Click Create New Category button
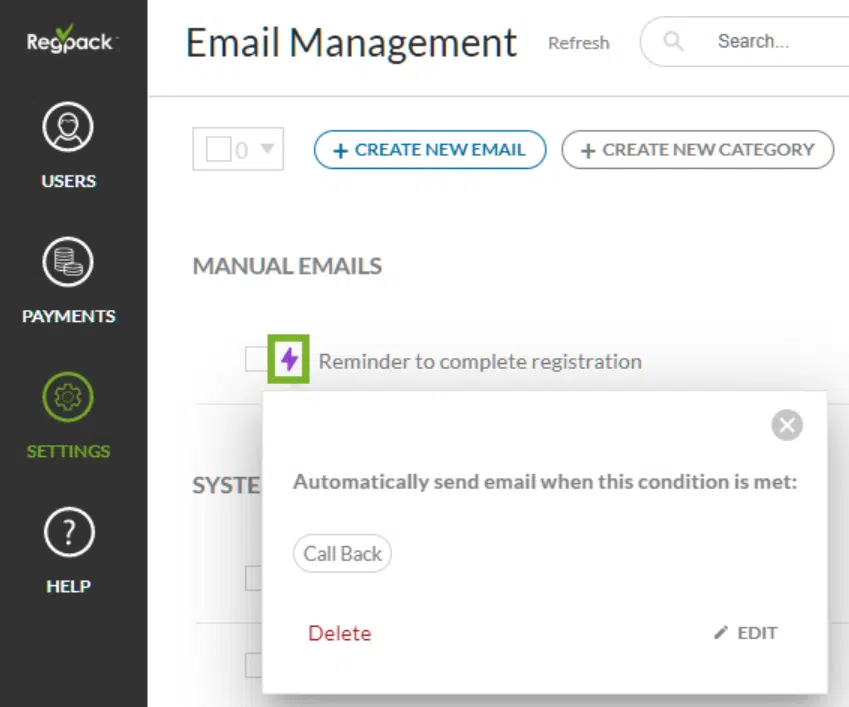Viewport: 849px width, 707px height. 697,150
